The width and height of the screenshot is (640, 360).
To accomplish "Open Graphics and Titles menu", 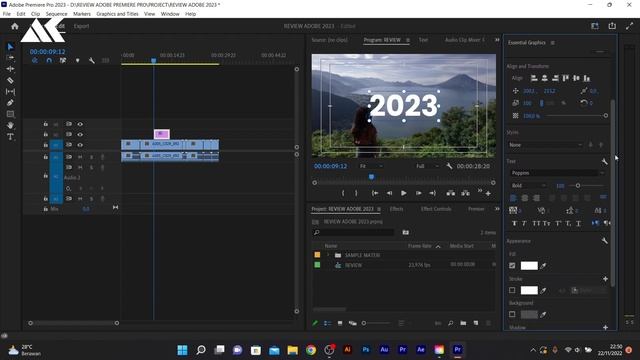I will tap(117, 14).
